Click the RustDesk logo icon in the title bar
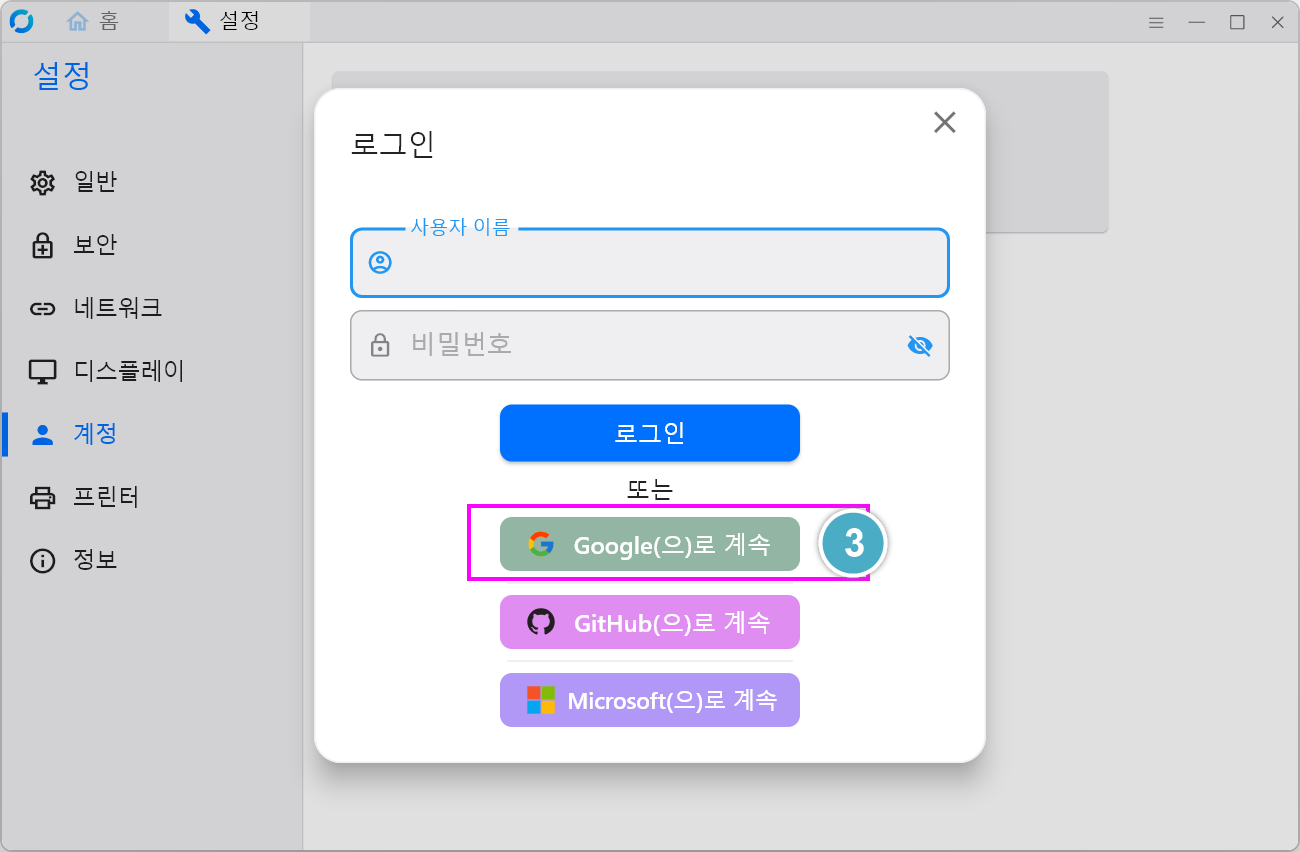The image size is (1300, 852). coord(21,22)
